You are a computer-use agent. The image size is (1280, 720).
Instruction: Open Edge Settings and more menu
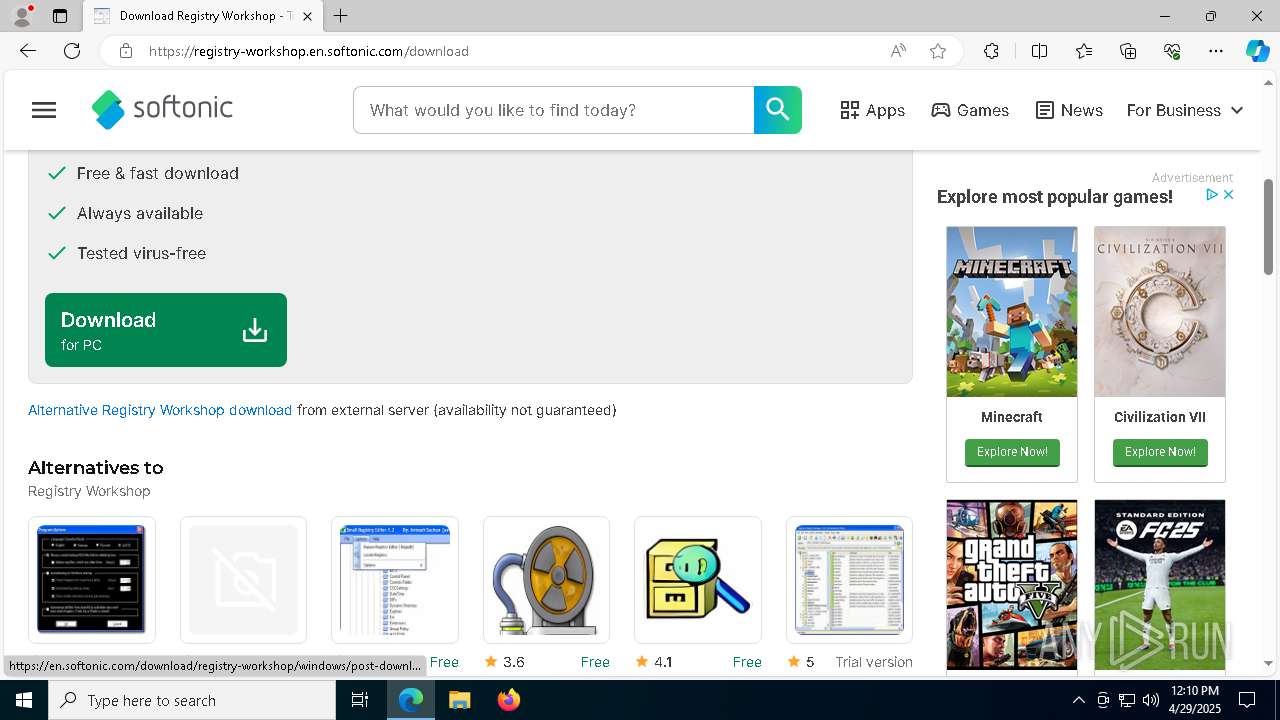[x=1216, y=51]
